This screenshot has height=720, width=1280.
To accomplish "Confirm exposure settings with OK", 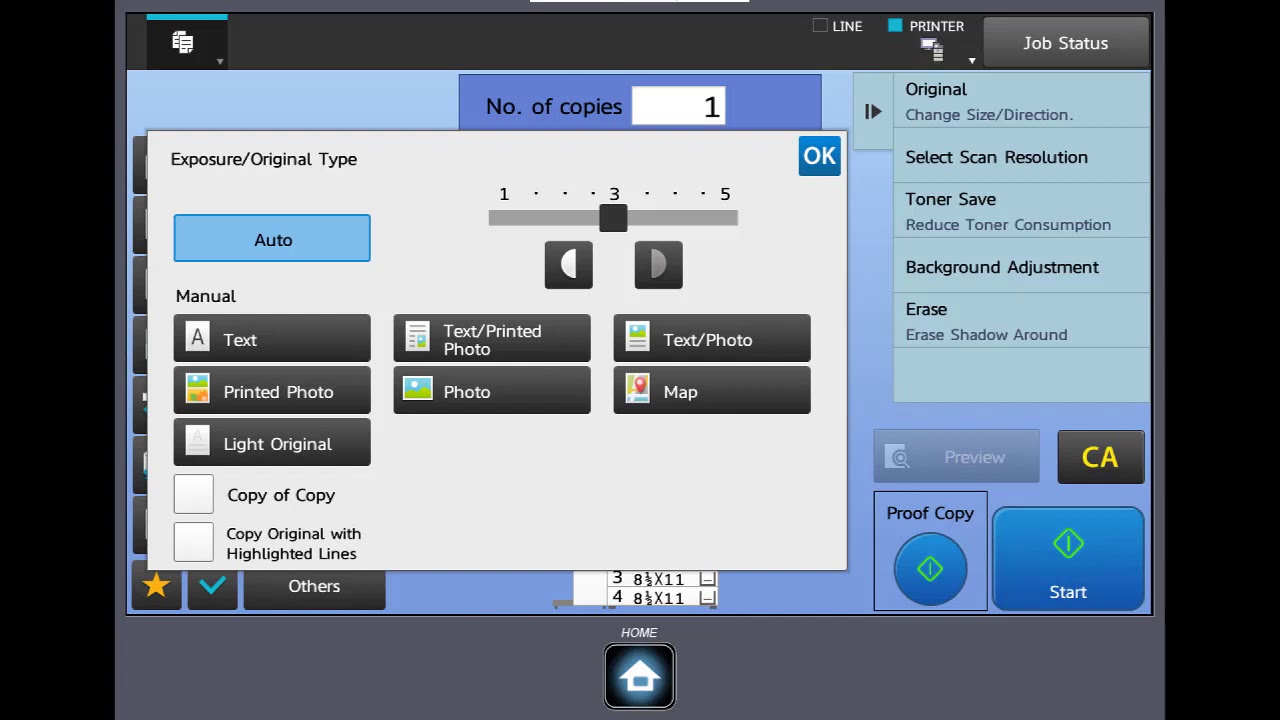I will point(820,156).
